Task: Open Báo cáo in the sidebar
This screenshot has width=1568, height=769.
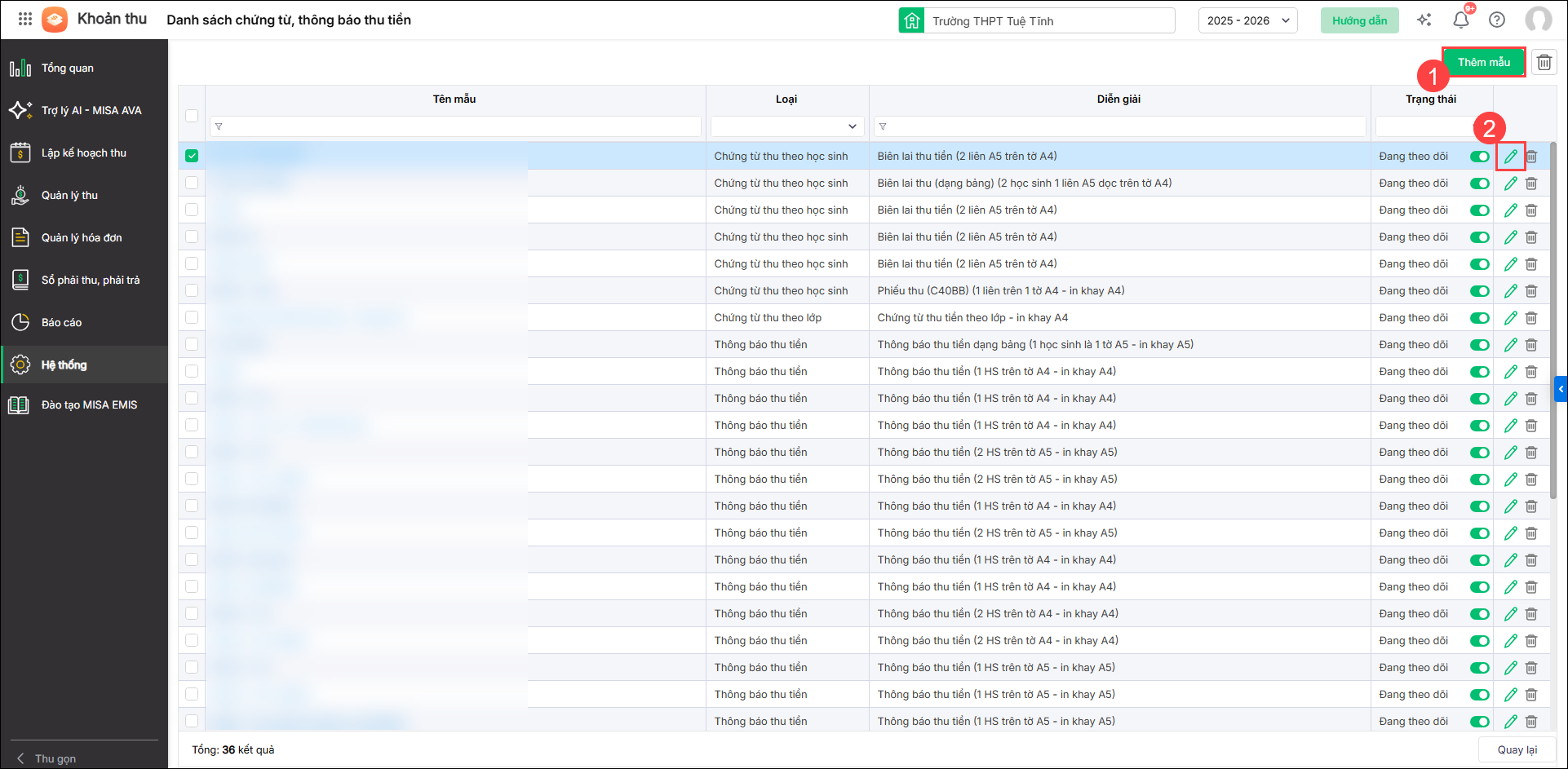Action: pos(61,322)
